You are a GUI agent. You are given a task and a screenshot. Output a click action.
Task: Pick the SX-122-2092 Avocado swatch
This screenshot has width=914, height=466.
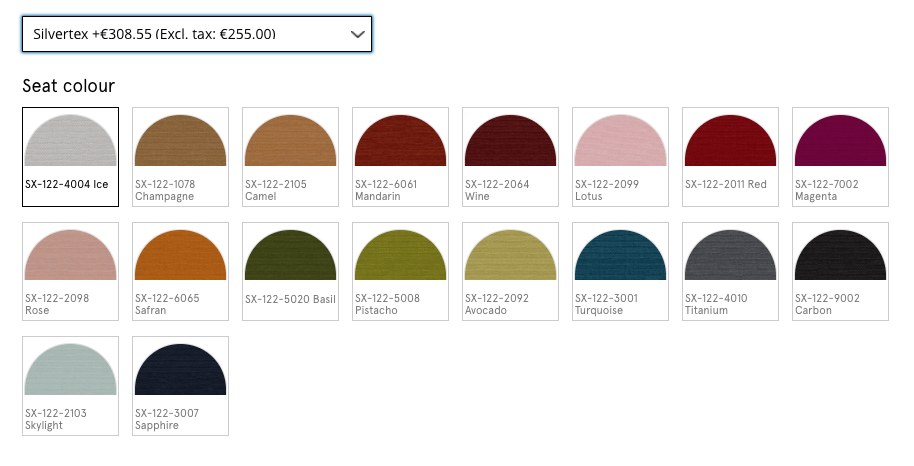pyautogui.click(x=511, y=271)
